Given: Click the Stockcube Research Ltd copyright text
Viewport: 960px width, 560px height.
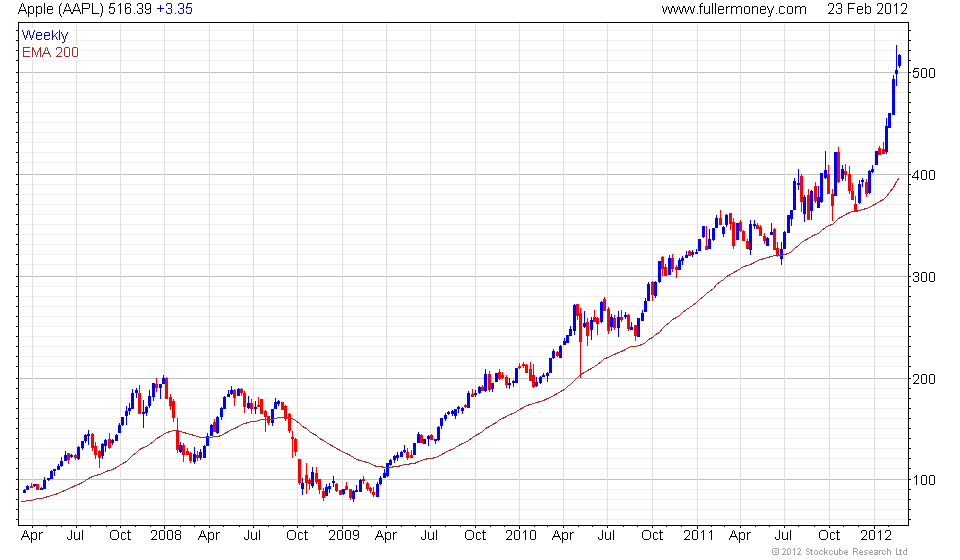Looking at the screenshot, I should pyautogui.click(x=839, y=552).
